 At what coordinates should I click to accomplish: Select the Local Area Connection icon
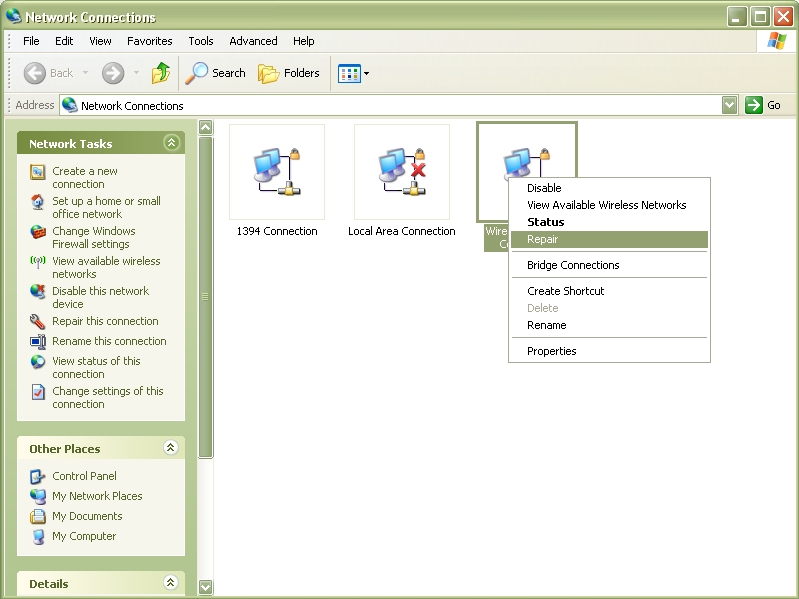tap(402, 172)
